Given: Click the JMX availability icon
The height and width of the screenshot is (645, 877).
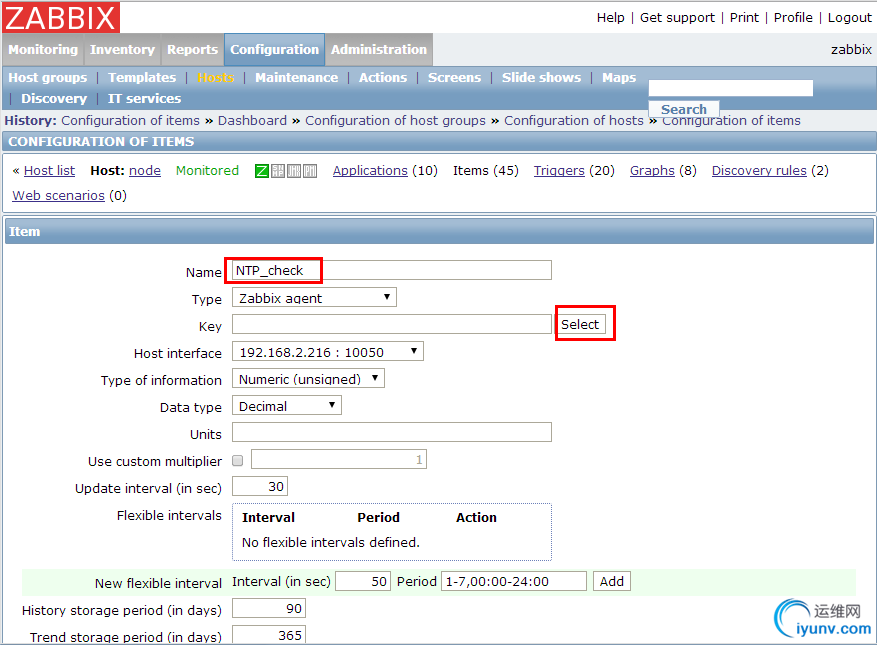Looking at the screenshot, I should click(294, 171).
